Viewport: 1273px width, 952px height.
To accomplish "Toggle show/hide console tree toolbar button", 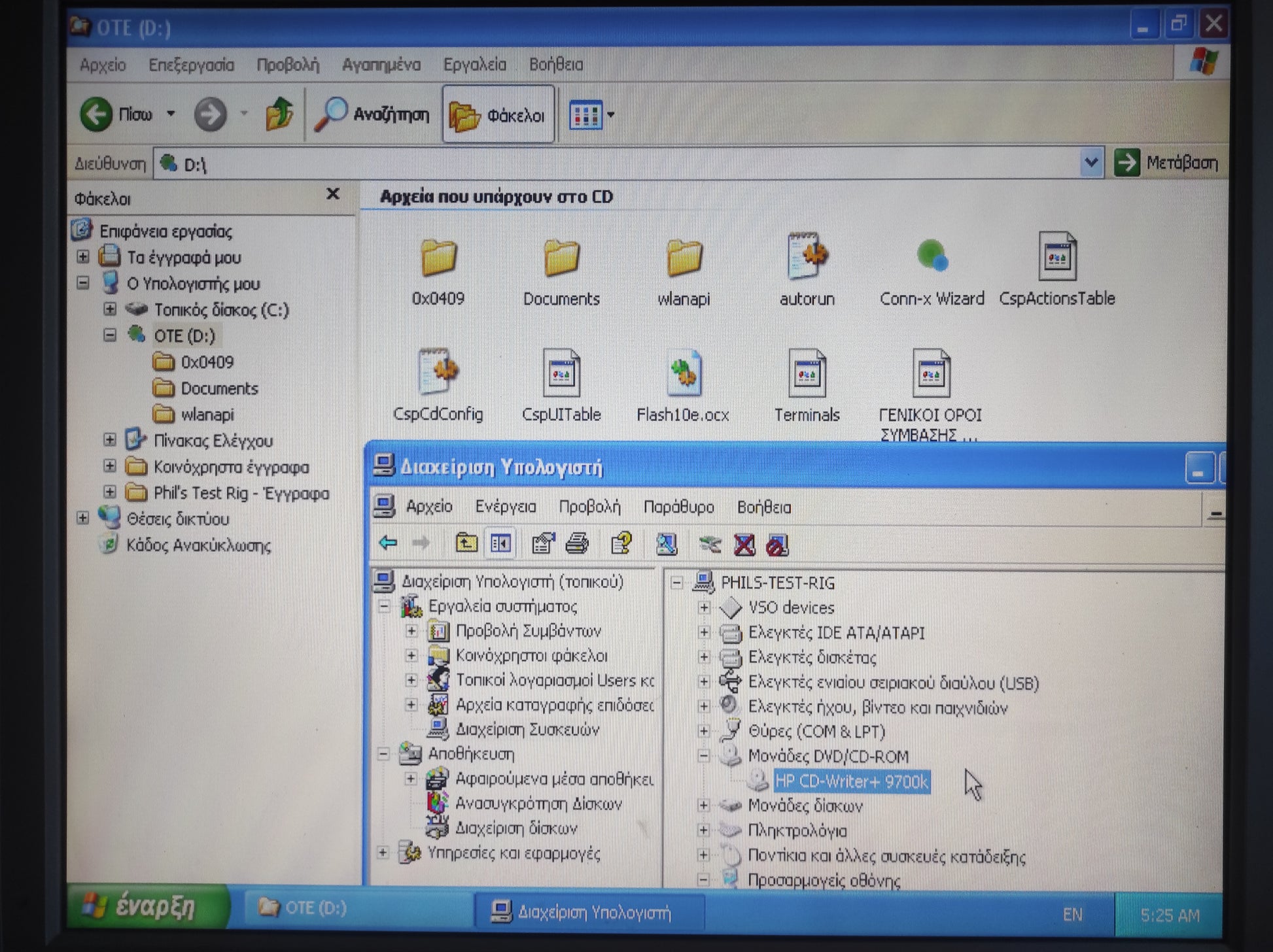I will tap(500, 543).
